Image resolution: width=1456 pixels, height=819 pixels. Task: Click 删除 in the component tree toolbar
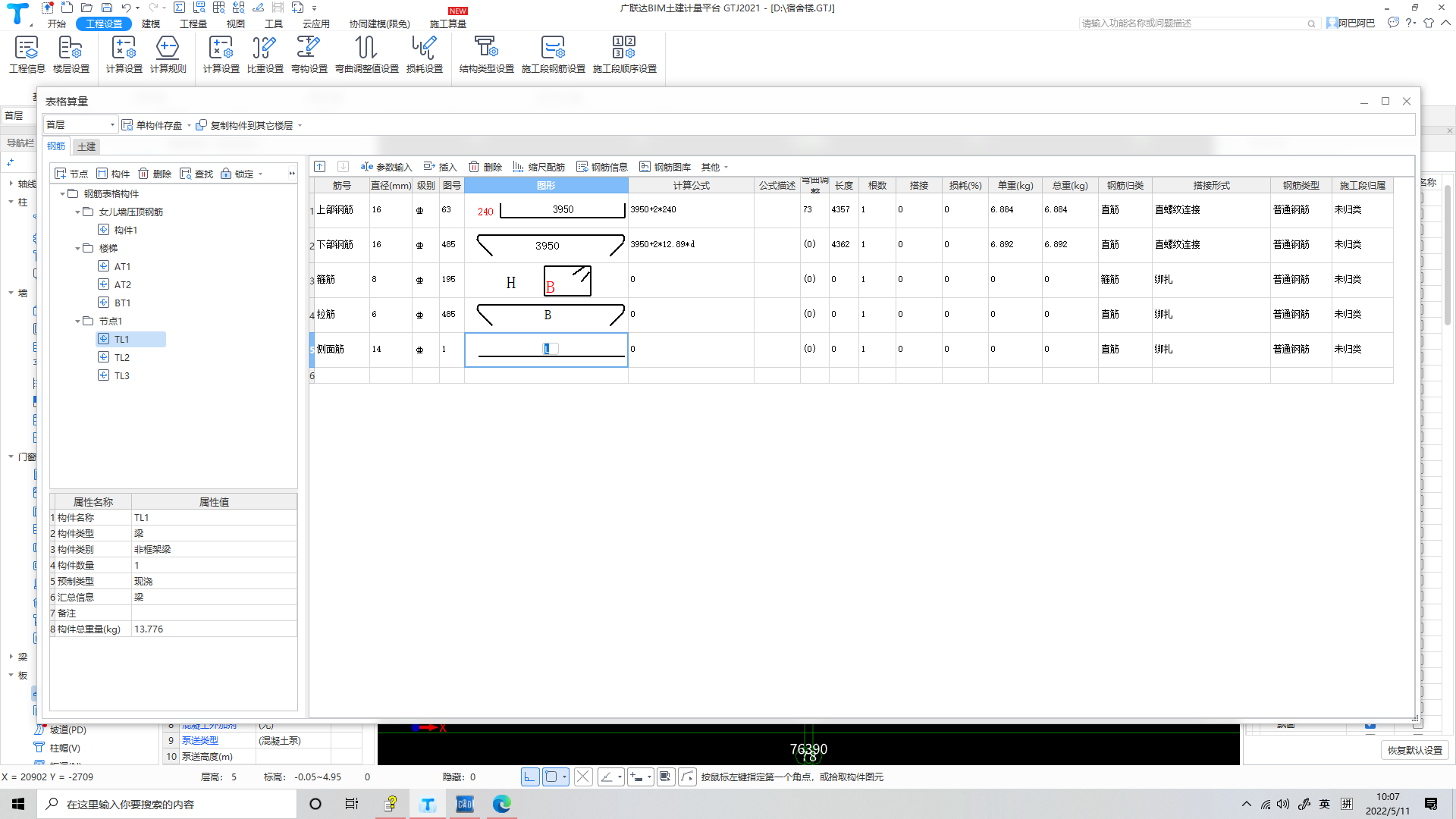coord(155,174)
